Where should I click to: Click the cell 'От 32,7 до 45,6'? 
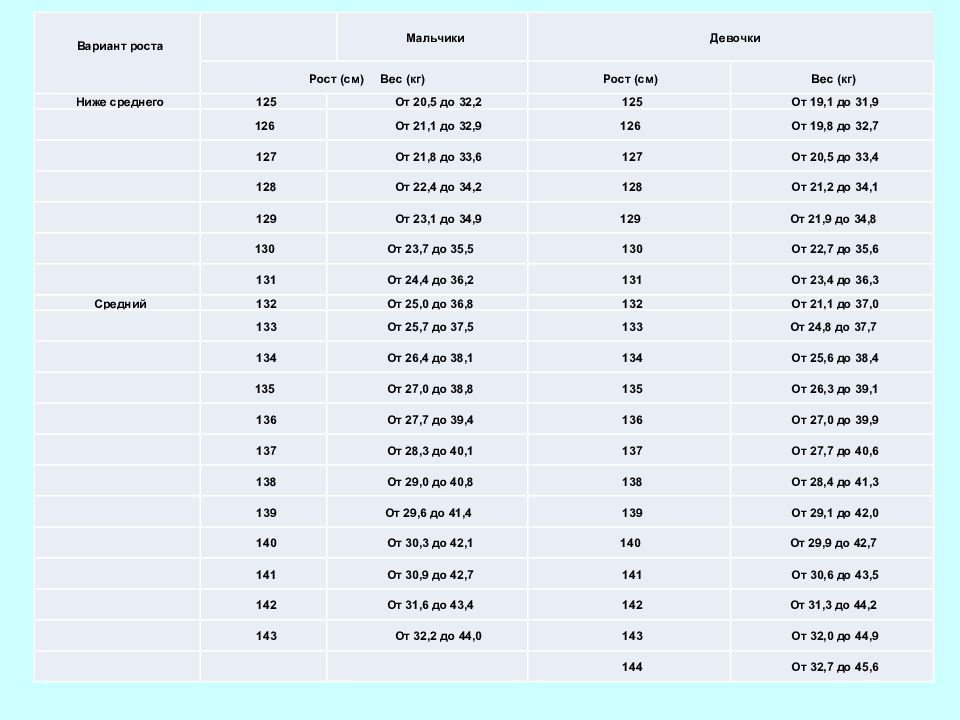coord(834,667)
